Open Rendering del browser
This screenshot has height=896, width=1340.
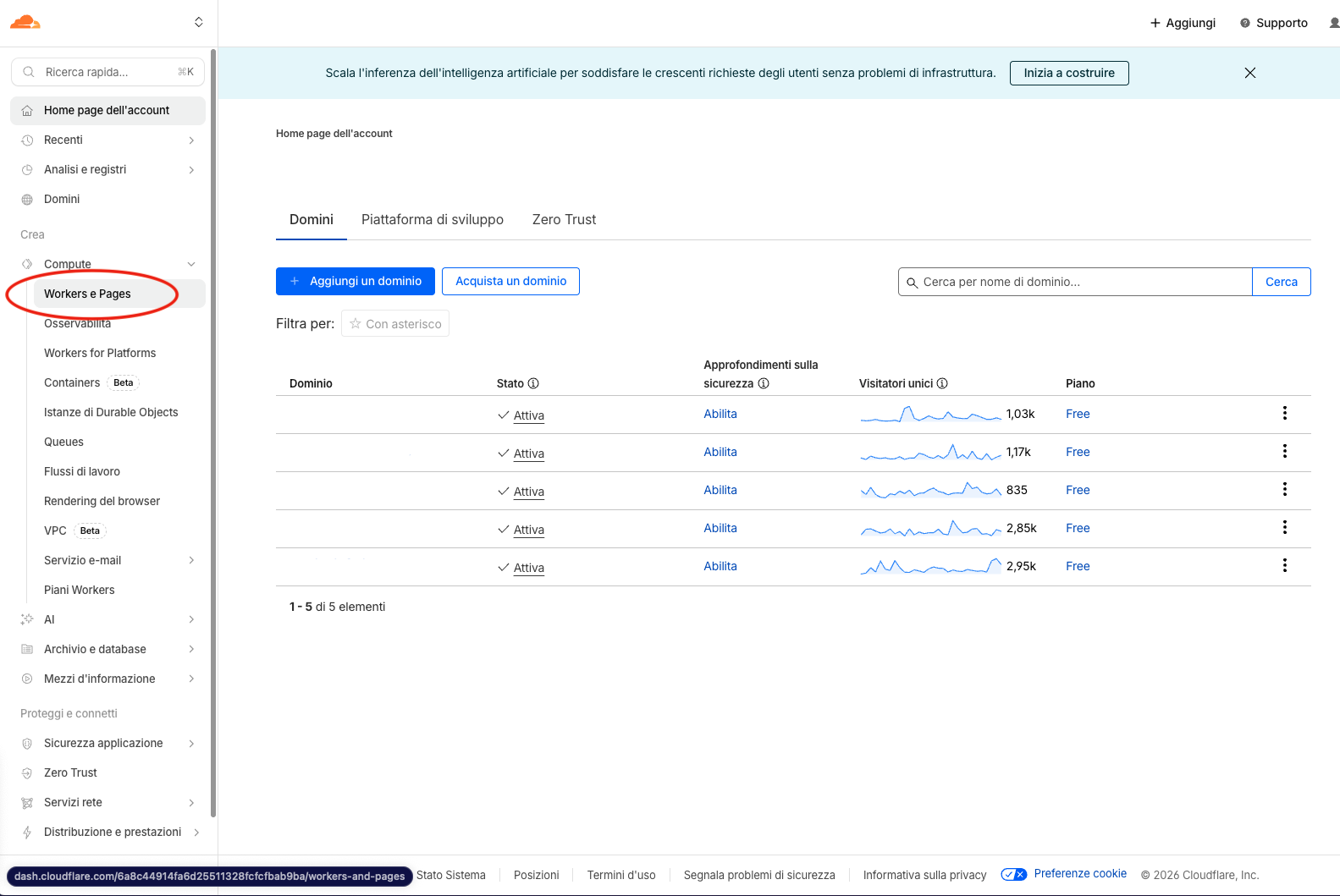(102, 501)
